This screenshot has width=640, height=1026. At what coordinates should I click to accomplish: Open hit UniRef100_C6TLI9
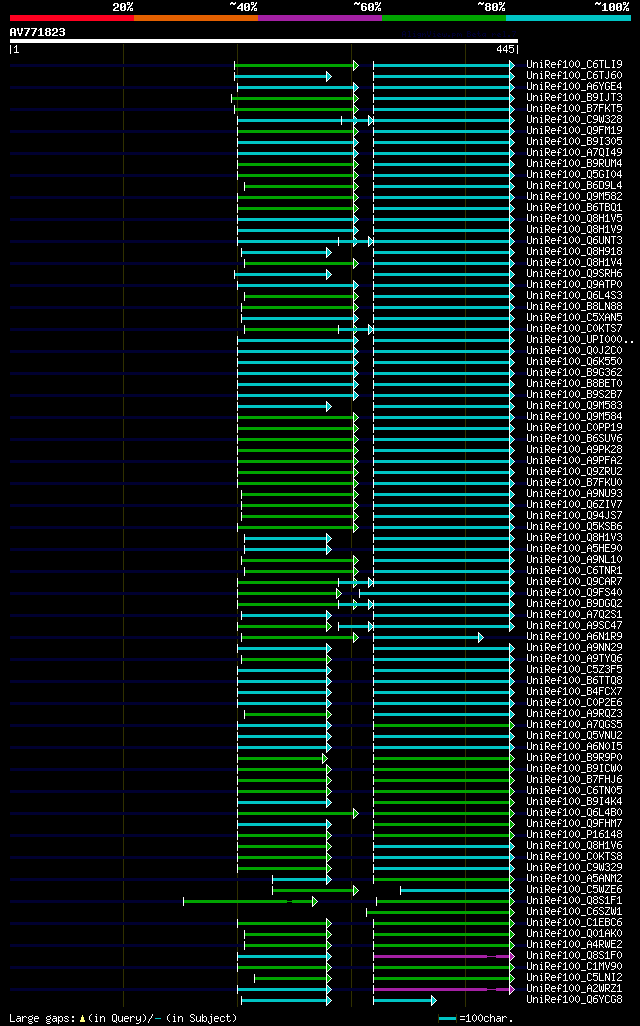[x=575, y=65]
